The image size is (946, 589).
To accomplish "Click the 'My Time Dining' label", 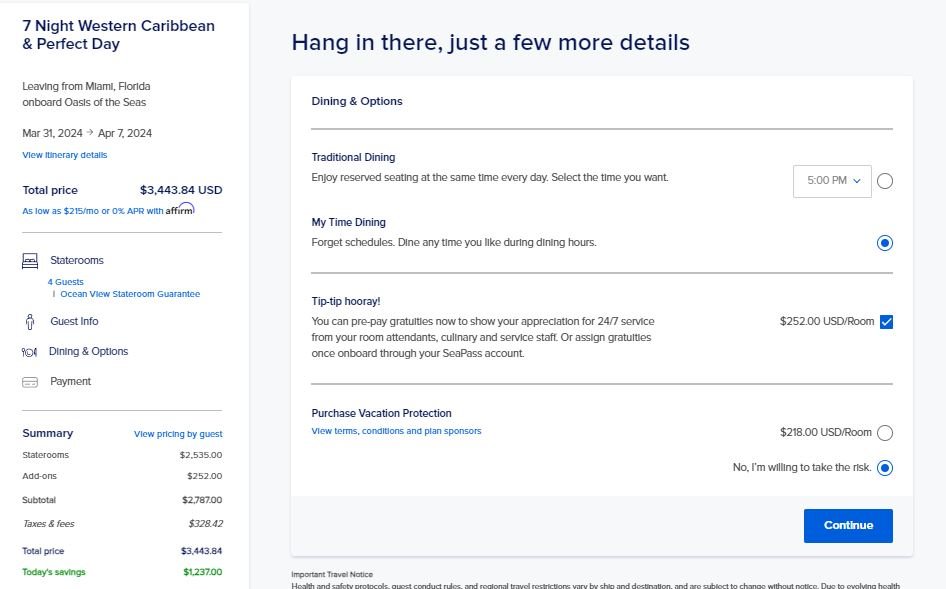I will click(x=348, y=223).
